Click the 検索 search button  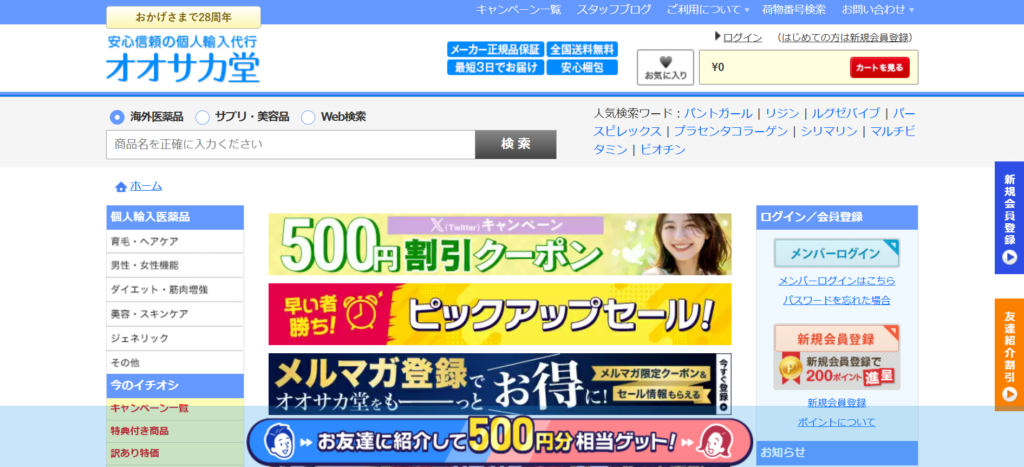(516, 144)
